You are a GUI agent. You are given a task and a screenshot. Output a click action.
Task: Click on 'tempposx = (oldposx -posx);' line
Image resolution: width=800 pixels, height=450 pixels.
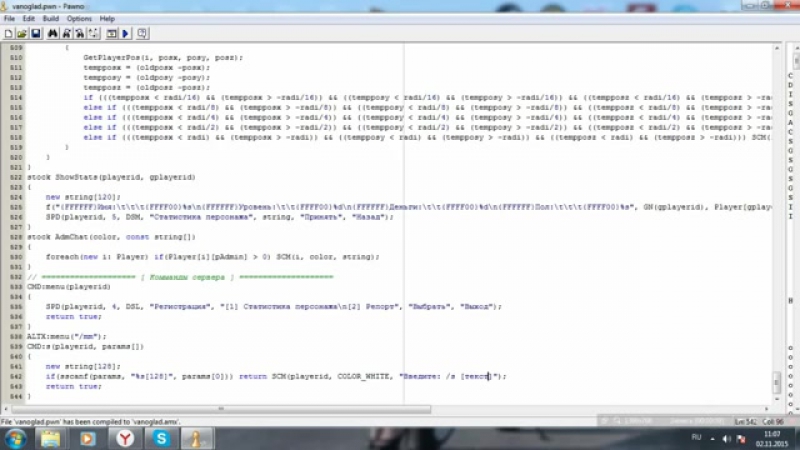(x=146, y=67)
